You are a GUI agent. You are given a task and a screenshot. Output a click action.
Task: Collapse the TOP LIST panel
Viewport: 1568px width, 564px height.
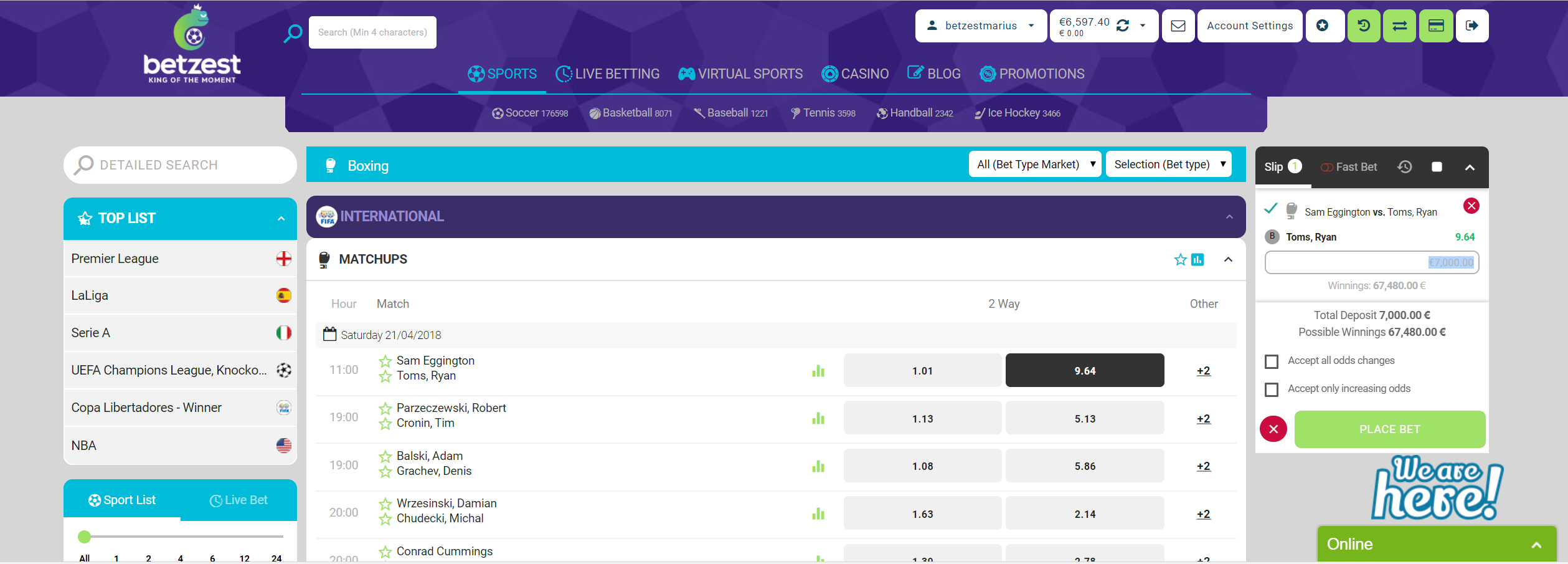pyautogui.click(x=281, y=219)
